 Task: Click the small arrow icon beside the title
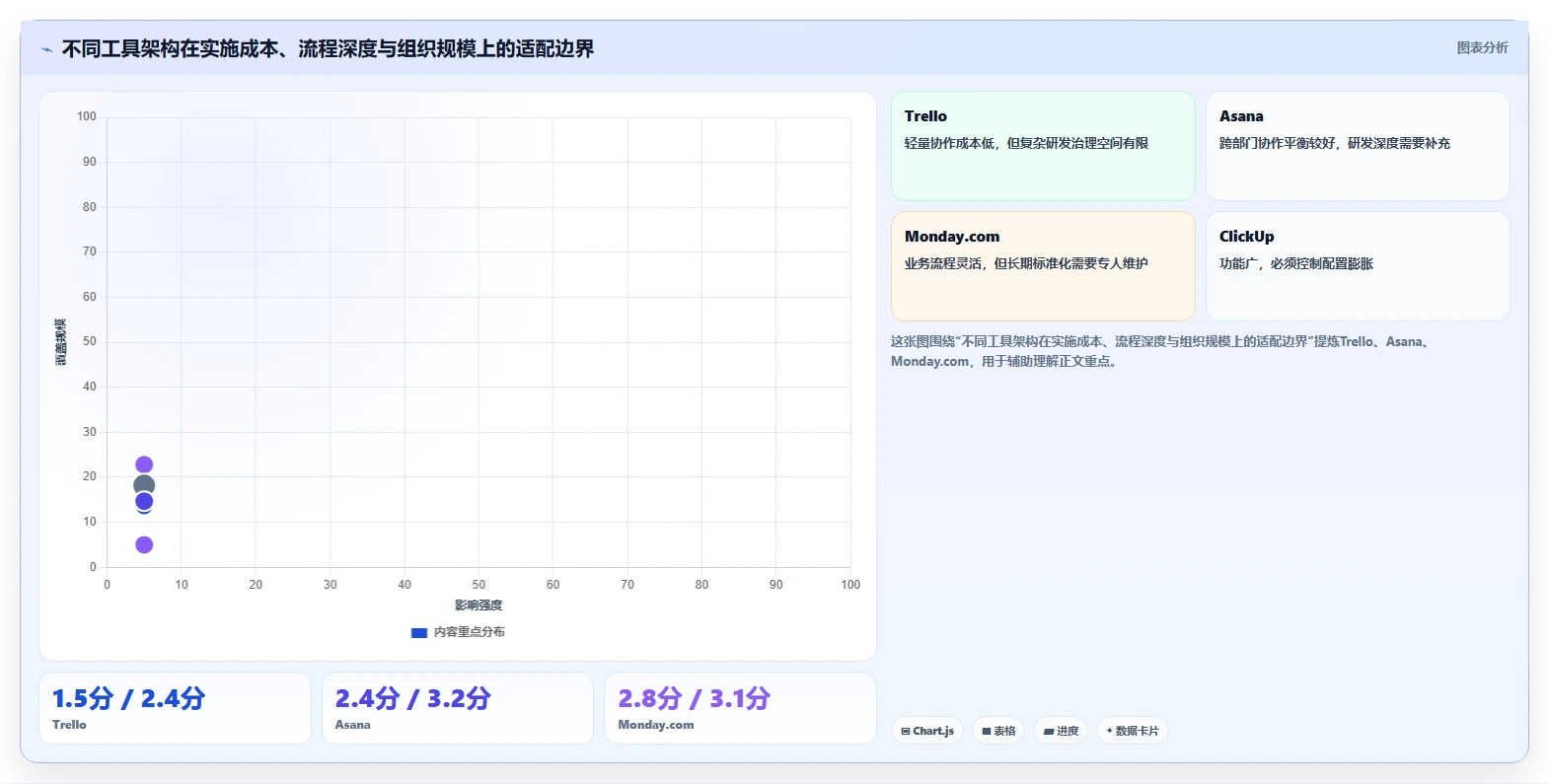[46, 49]
